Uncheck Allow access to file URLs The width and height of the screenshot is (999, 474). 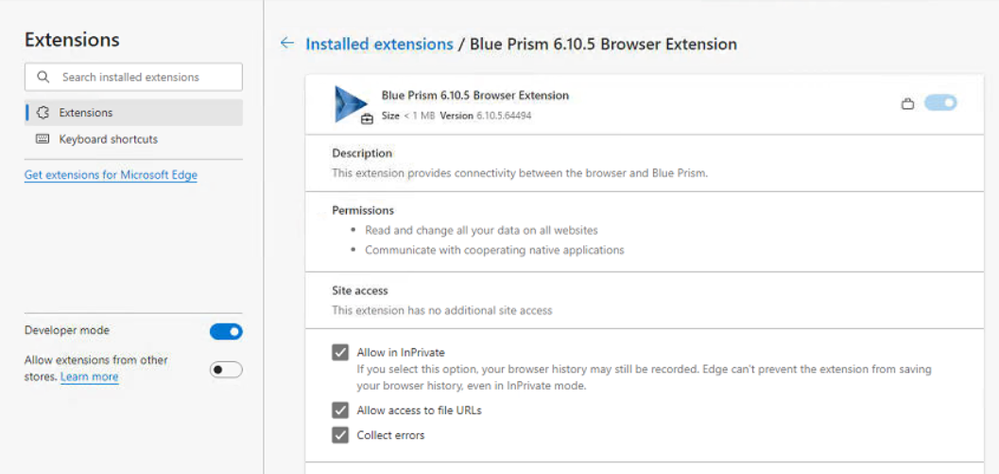pyautogui.click(x=340, y=410)
